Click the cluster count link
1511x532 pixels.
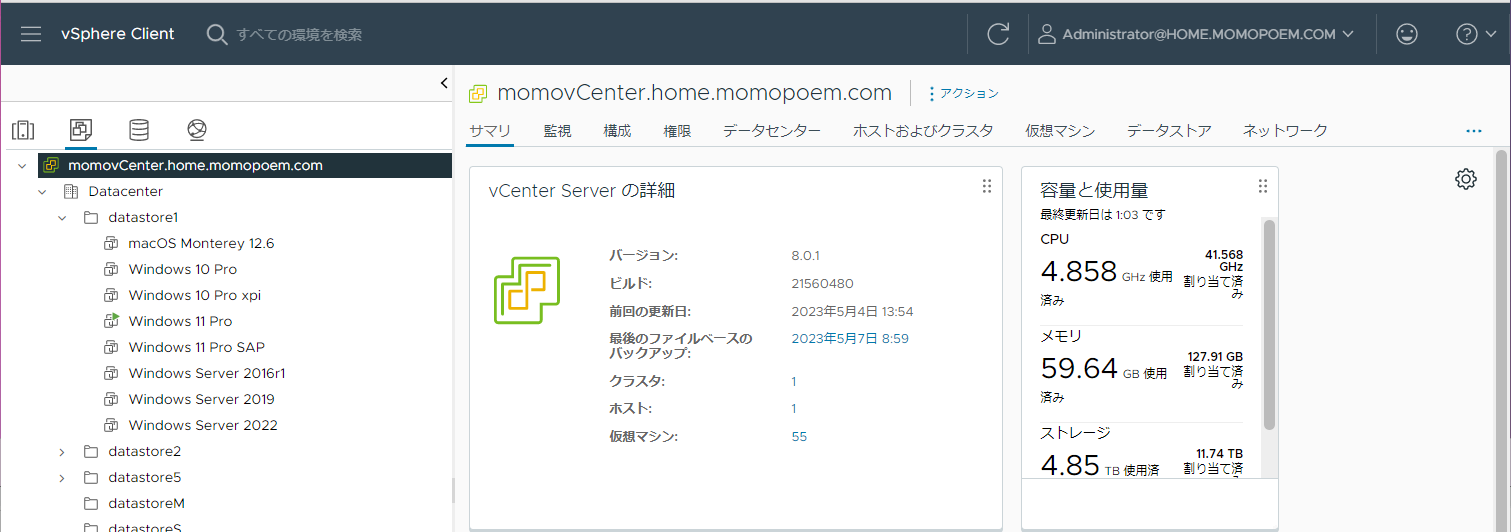pyautogui.click(x=794, y=382)
